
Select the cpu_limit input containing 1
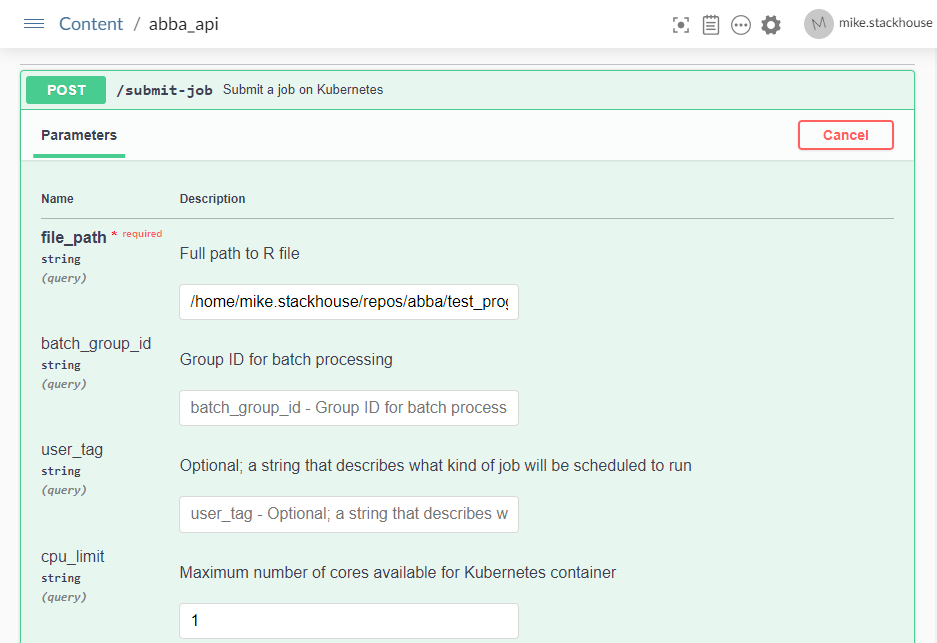tap(348, 621)
